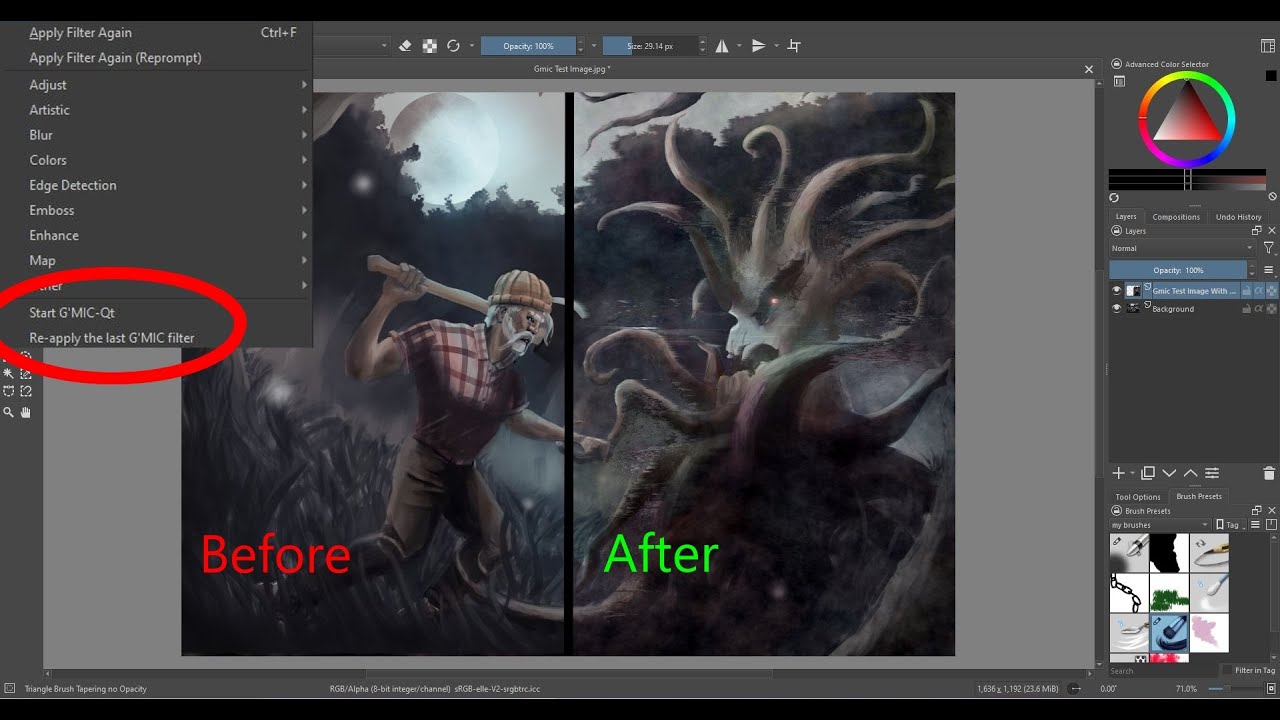Expand the Adjust filter submenu
The width and height of the screenshot is (1280, 720).
[158, 85]
